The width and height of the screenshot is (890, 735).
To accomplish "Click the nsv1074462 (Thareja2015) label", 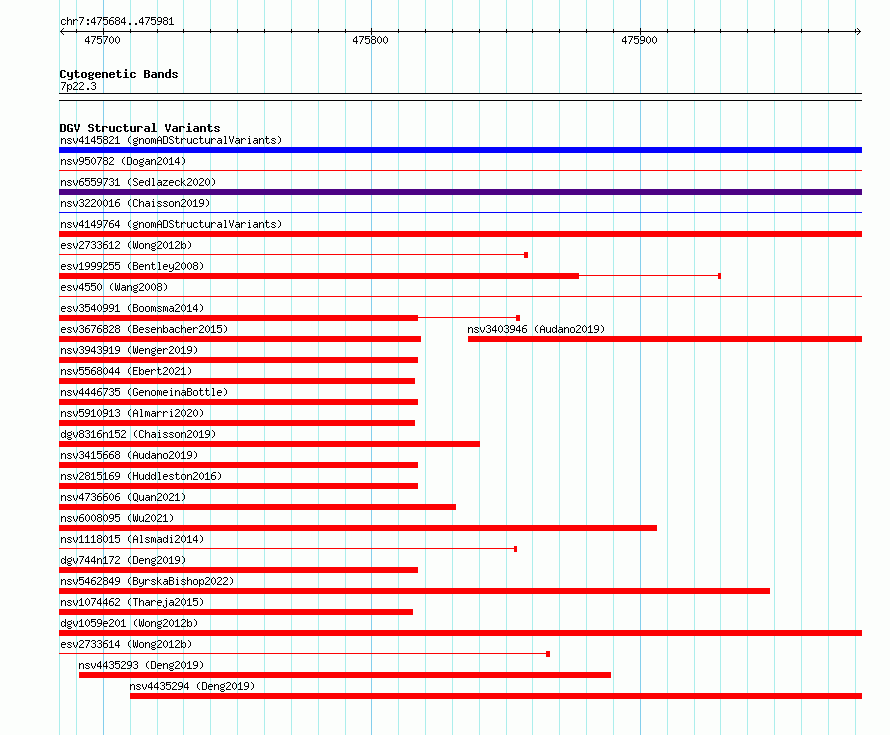I will pos(132,602).
